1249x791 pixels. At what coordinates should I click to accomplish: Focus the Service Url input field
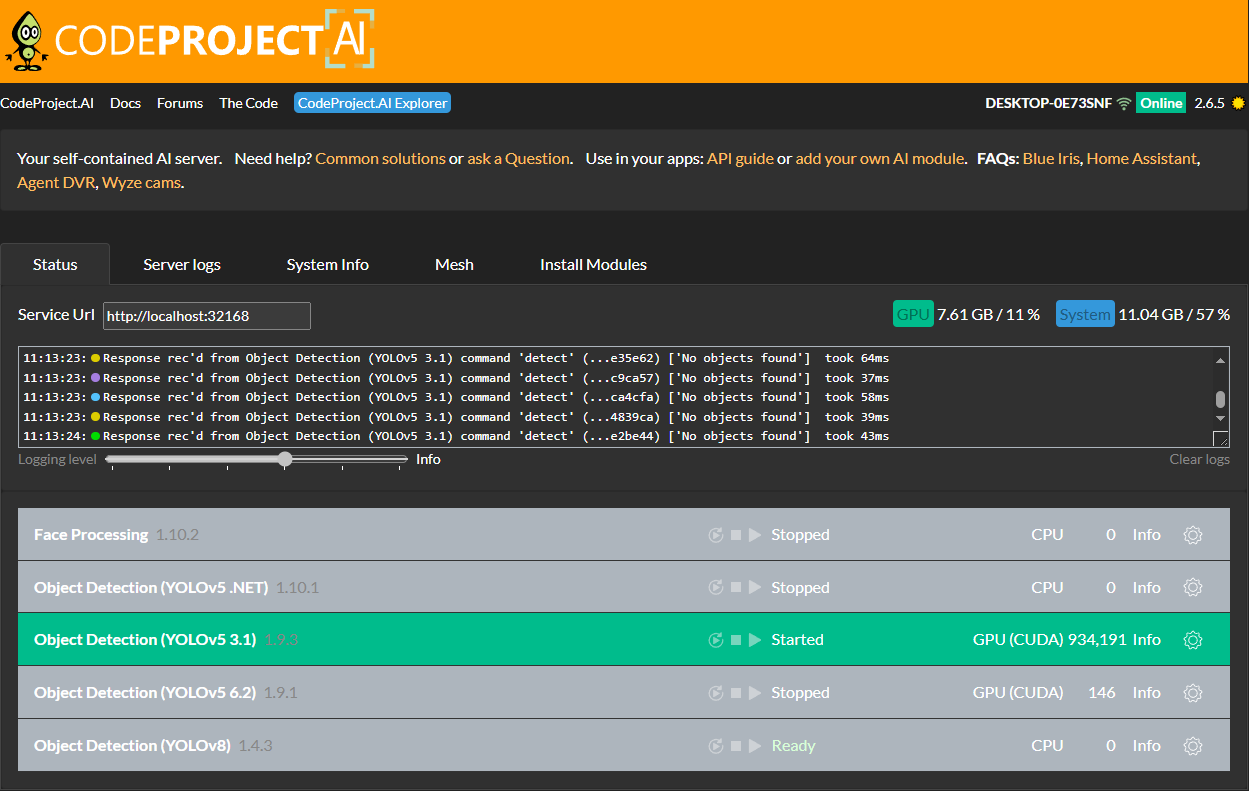[207, 316]
